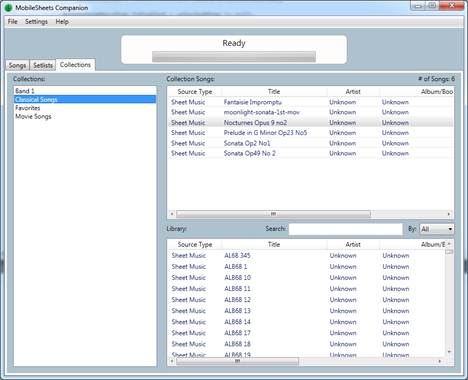Open the search By dropdown
This screenshot has height=380, width=468.
(x=436, y=229)
